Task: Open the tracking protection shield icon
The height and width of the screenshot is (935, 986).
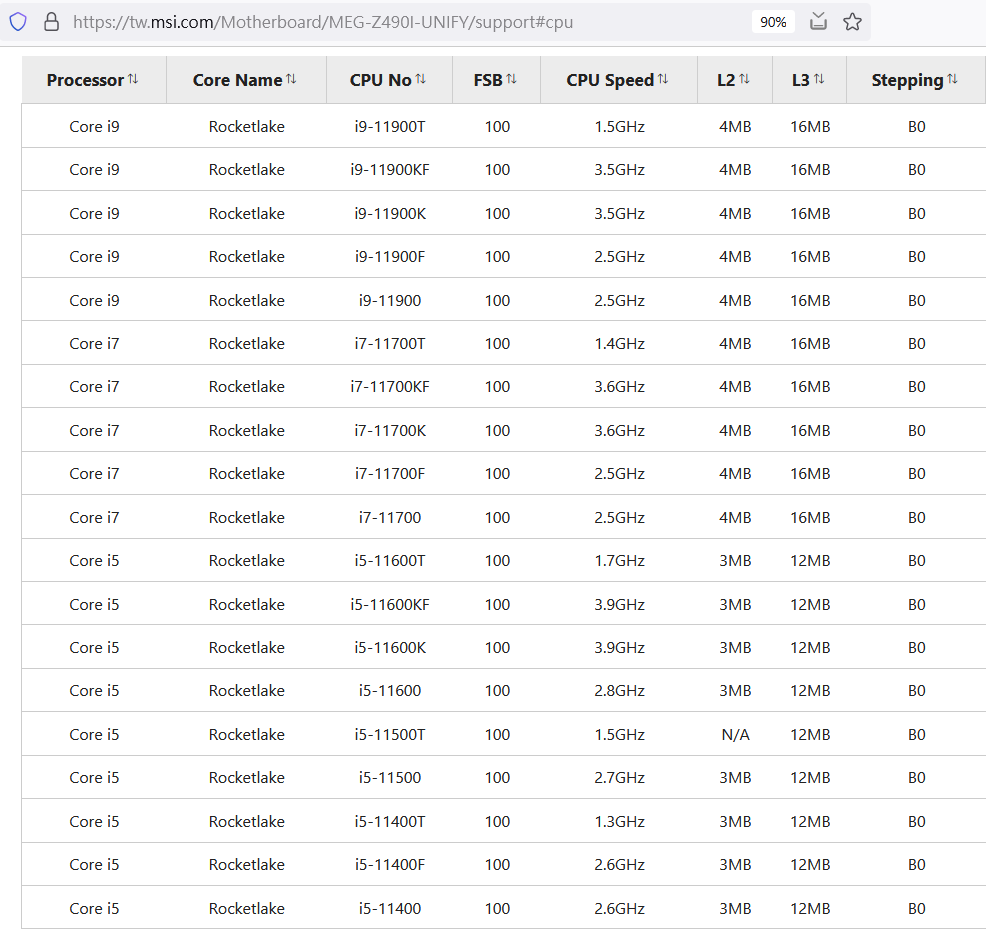Action: (18, 22)
